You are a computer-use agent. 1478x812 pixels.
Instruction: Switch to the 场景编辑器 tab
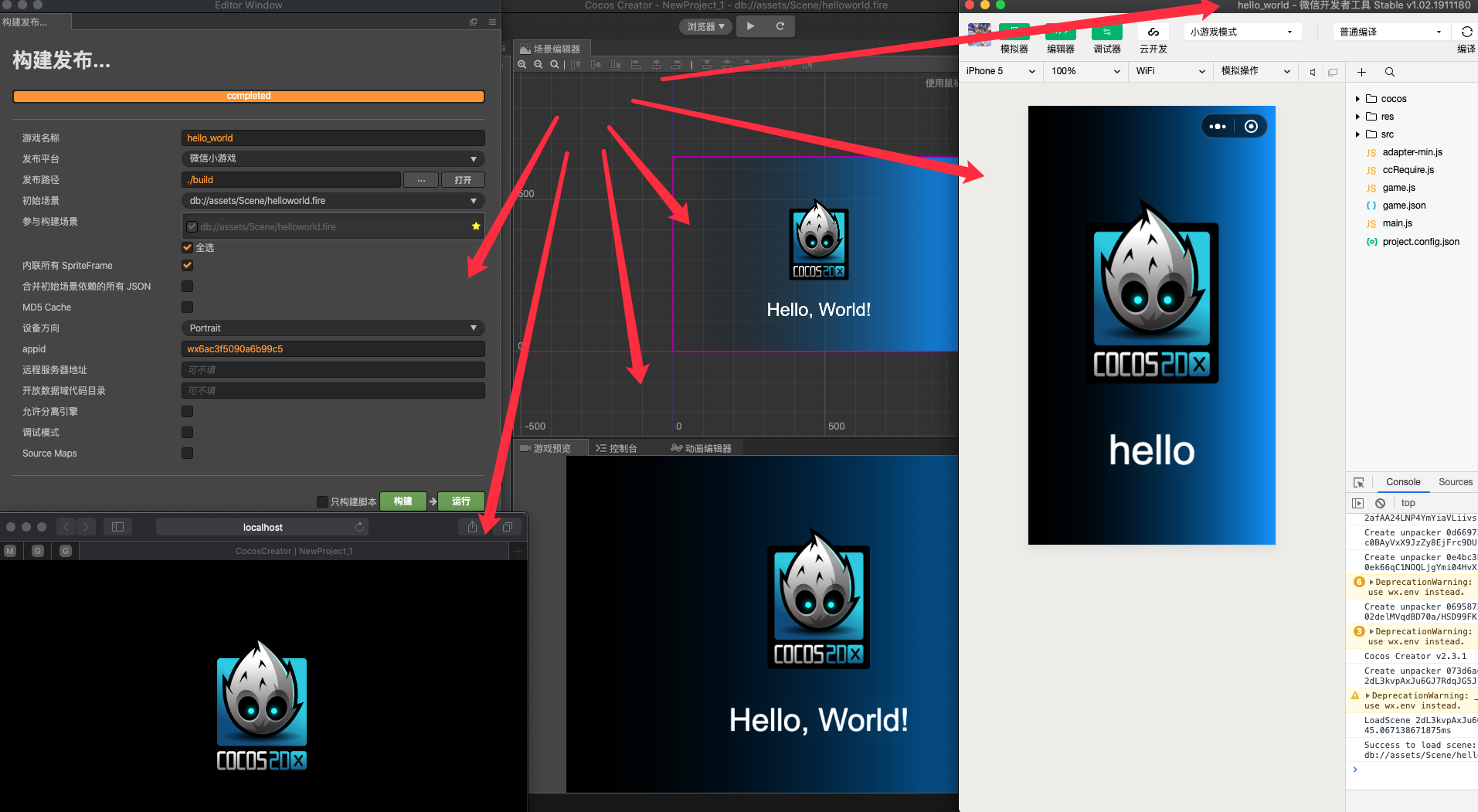551,49
